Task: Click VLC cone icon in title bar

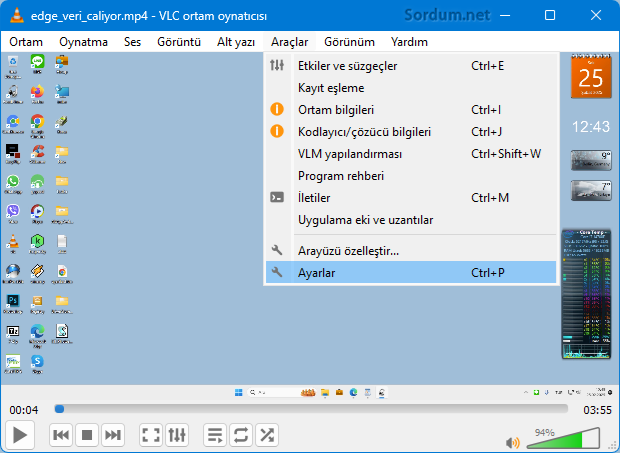Action: [17, 15]
